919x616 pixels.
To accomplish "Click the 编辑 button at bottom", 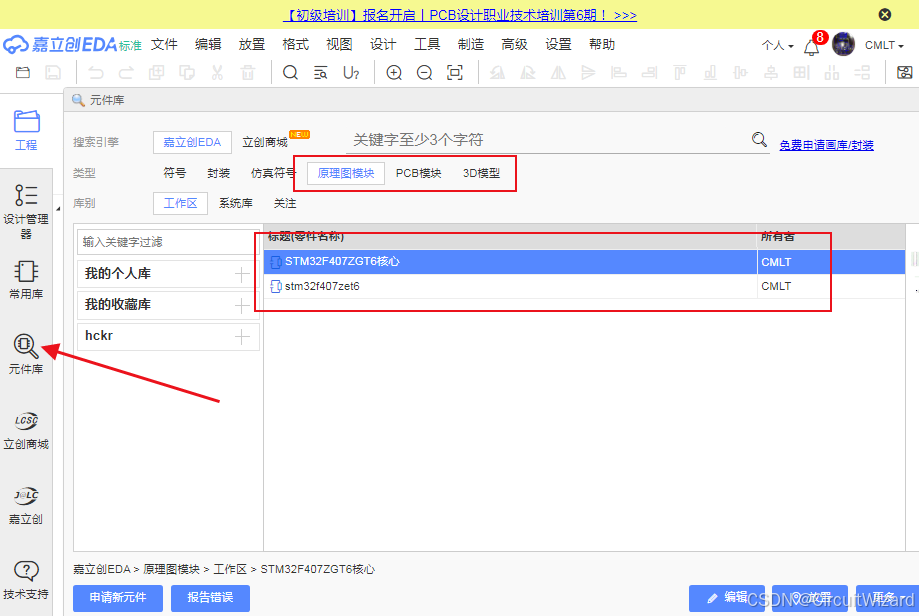I will tap(727, 598).
